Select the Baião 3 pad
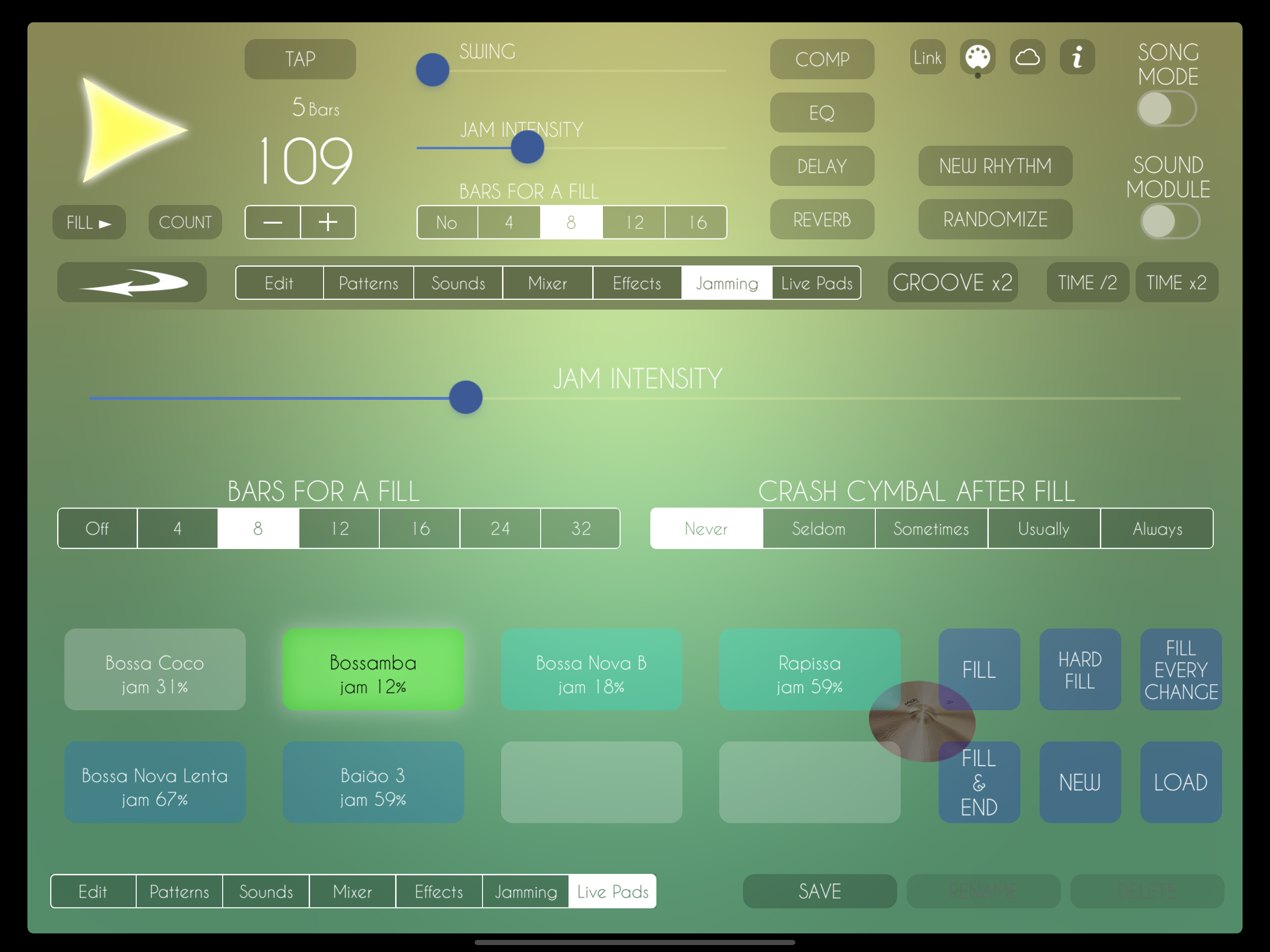 pyautogui.click(x=373, y=782)
